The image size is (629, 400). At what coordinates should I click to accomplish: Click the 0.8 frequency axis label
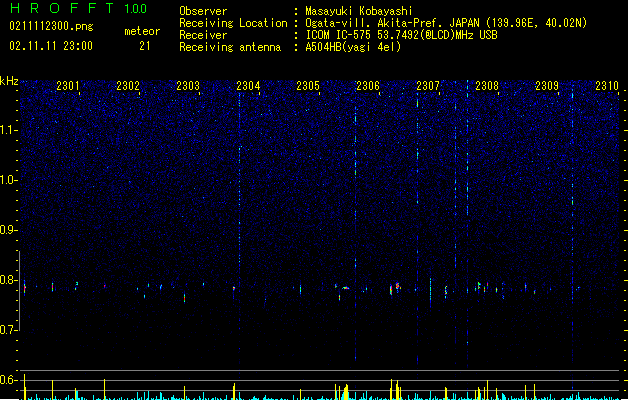click(8, 280)
